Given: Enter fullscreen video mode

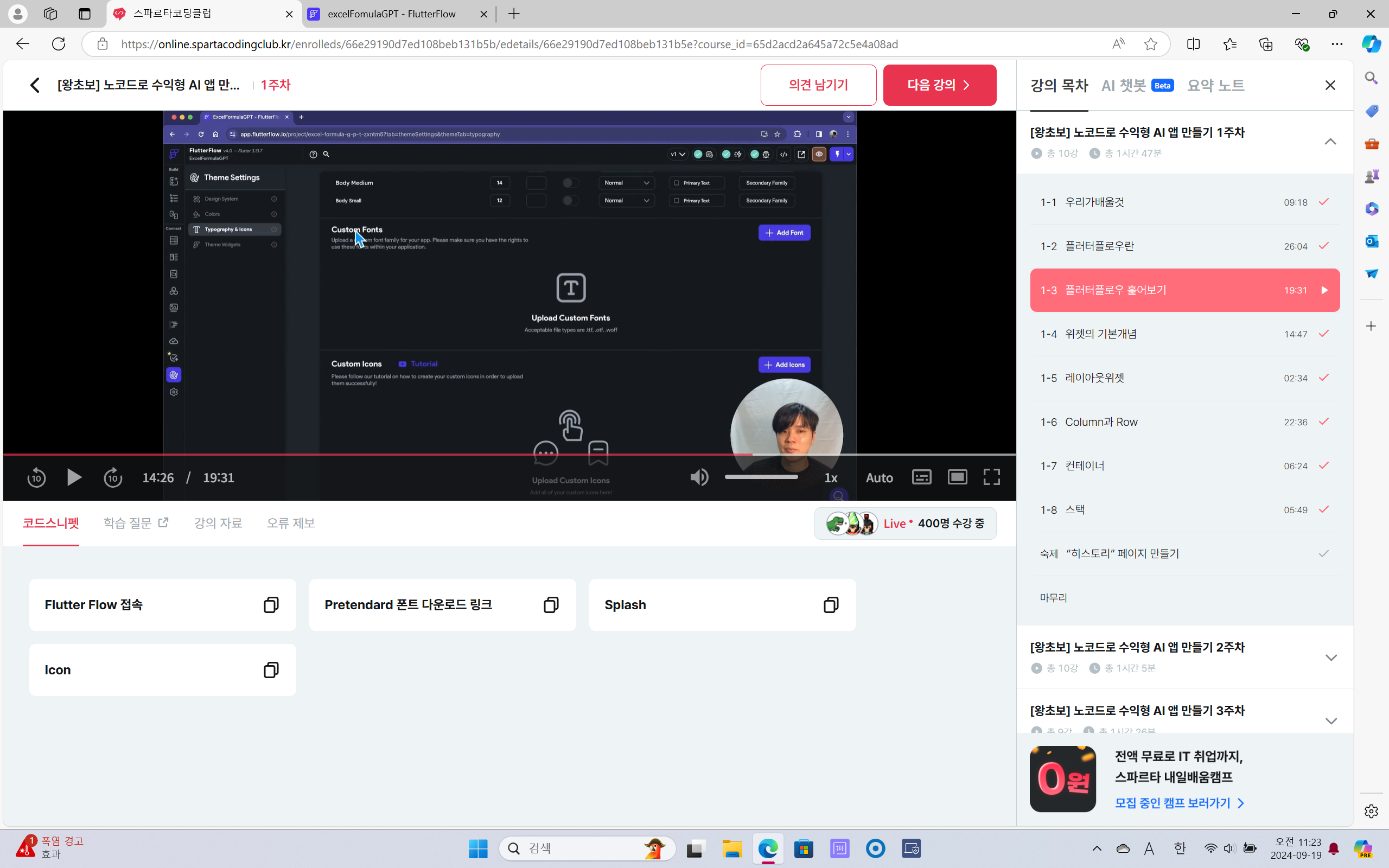Looking at the screenshot, I should click(x=991, y=477).
